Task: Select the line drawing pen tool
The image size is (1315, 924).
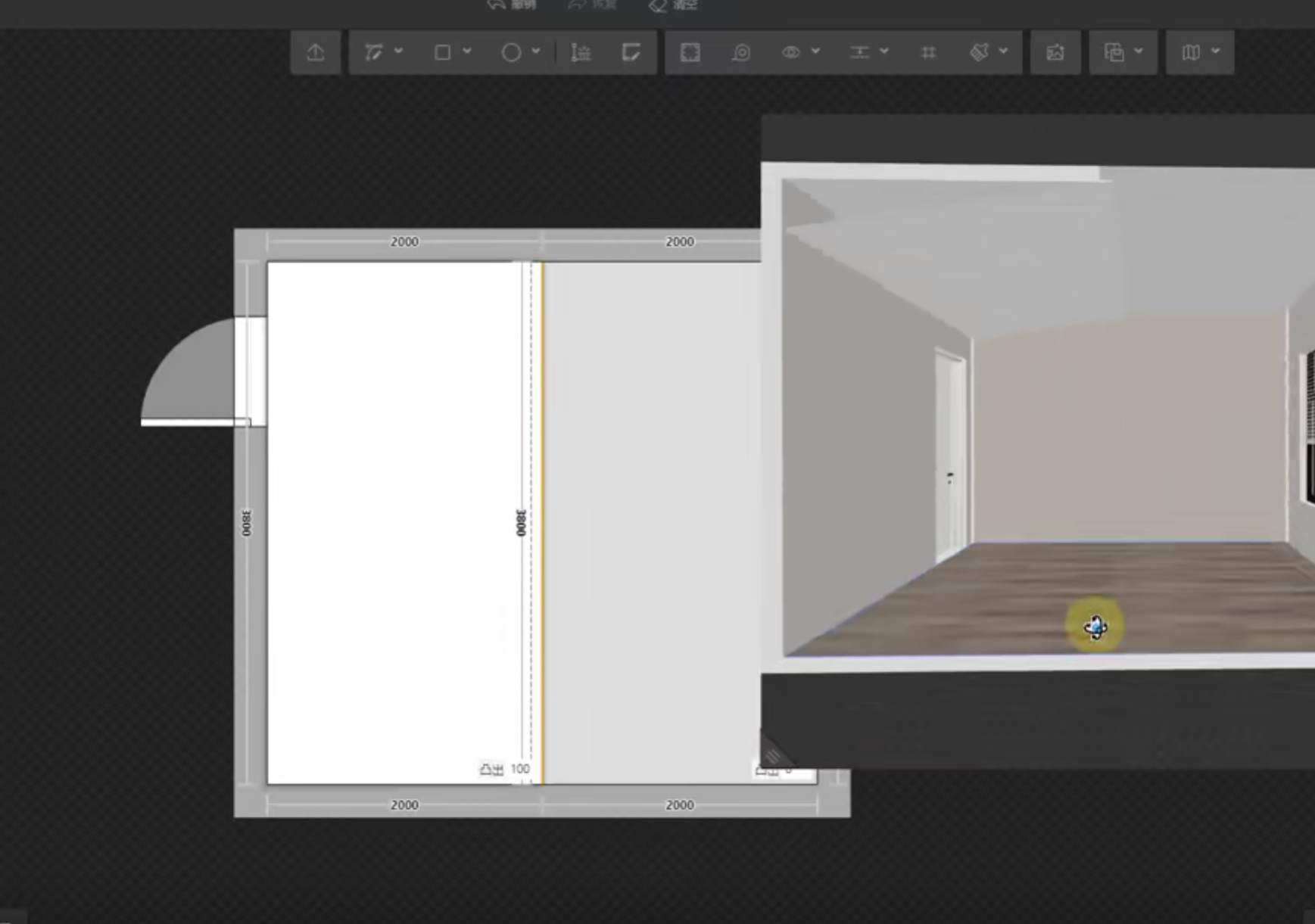Action: tap(373, 52)
